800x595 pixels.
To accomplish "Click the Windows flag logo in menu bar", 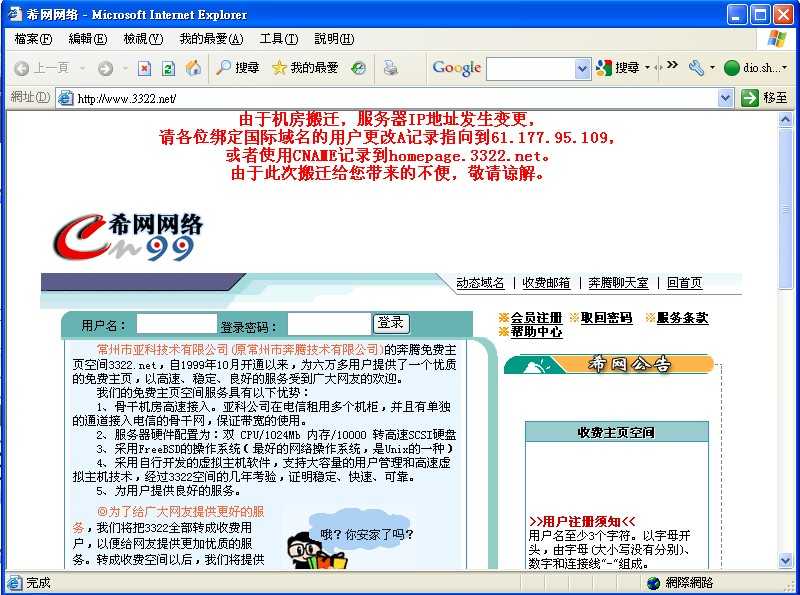I will (x=777, y=39).
